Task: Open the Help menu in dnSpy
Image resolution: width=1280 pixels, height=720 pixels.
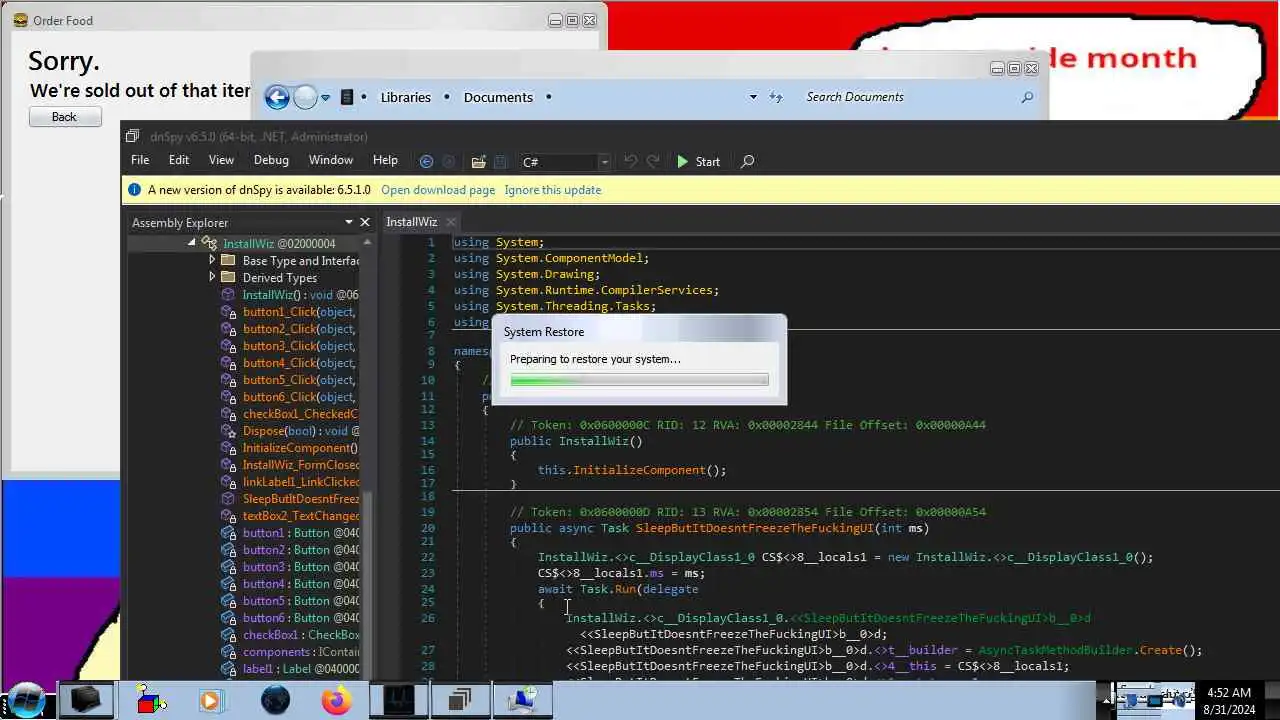Action: (385, 160)
